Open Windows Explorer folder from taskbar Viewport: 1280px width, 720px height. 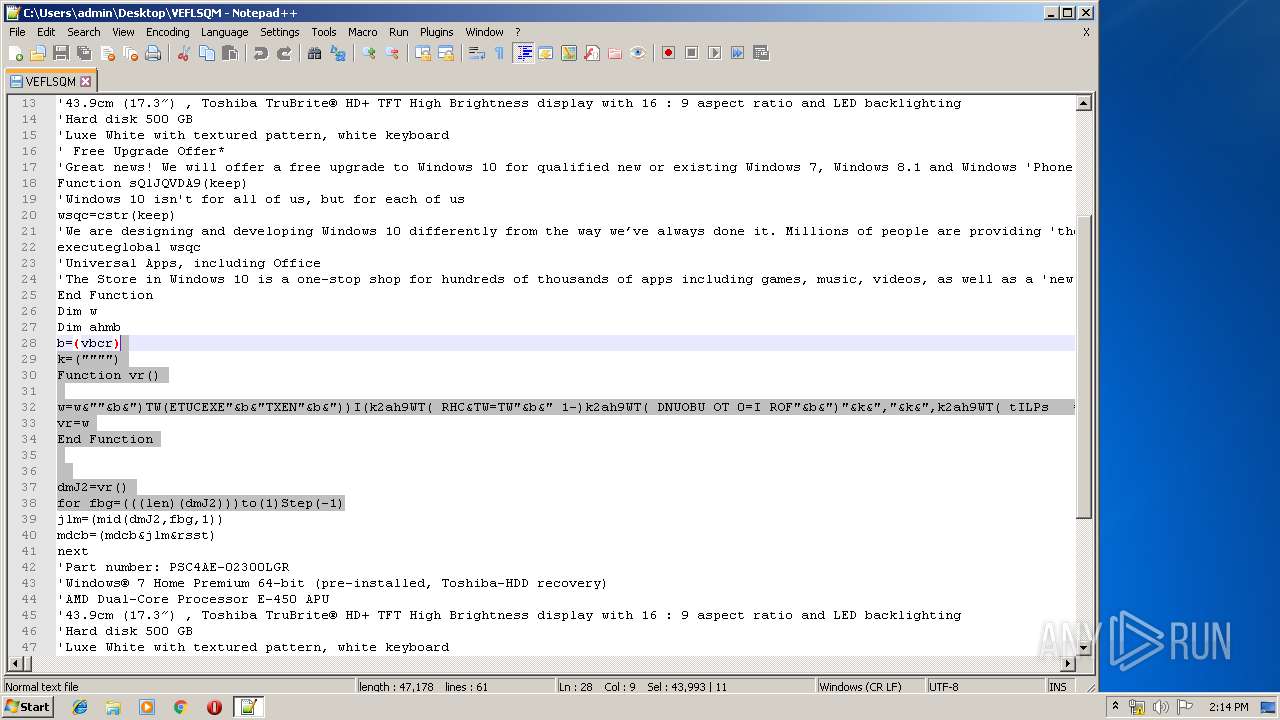pos(113,707)
